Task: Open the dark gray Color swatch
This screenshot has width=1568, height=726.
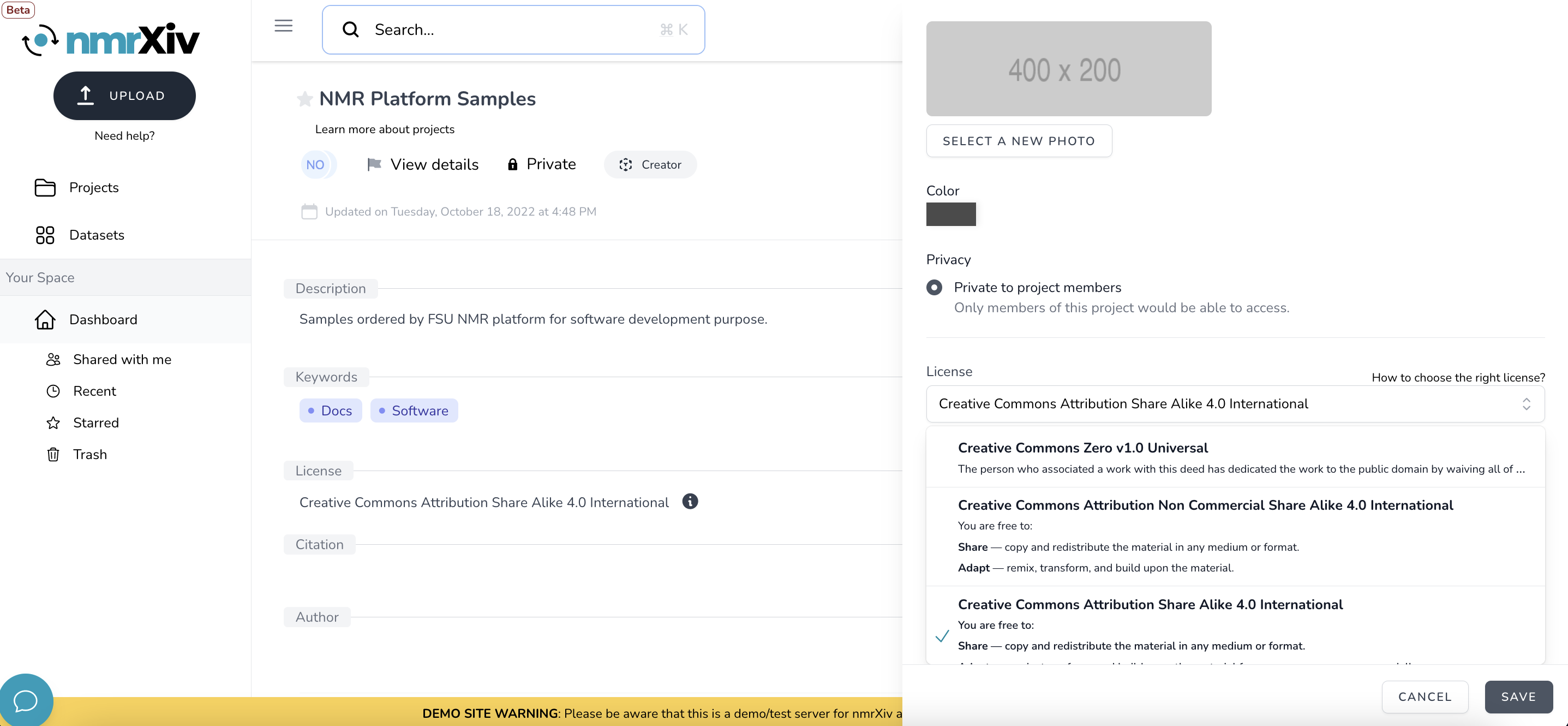Action: coord(951,214)
